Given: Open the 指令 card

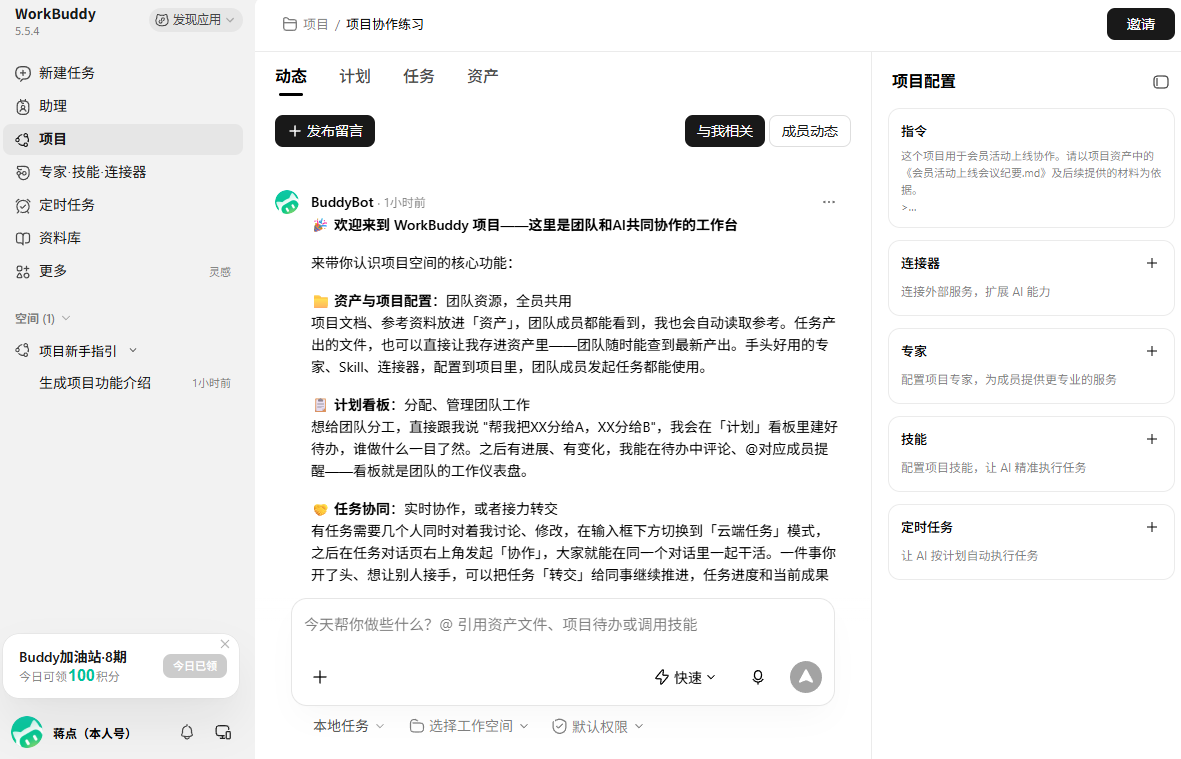Looking at the screenshot, I should click(1031, 168).
